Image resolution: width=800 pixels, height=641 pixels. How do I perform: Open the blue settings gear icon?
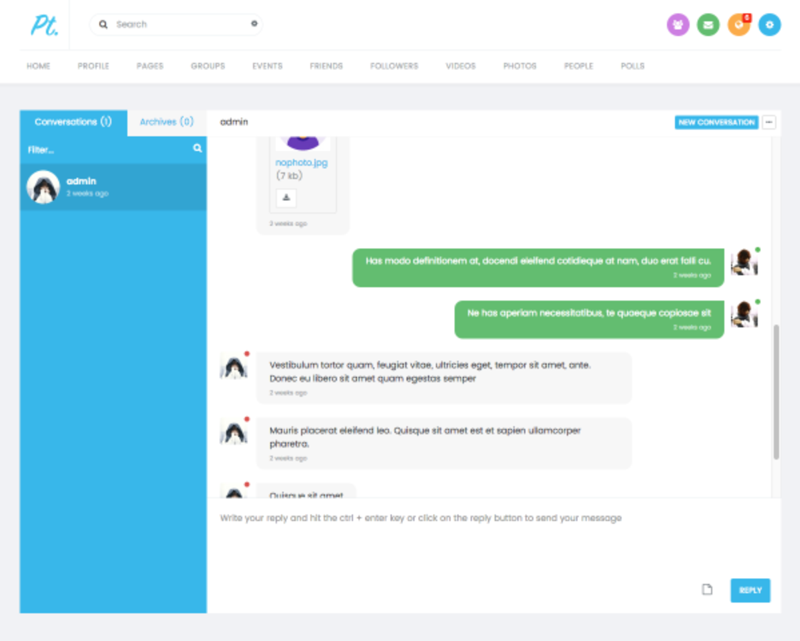point(769,25)
